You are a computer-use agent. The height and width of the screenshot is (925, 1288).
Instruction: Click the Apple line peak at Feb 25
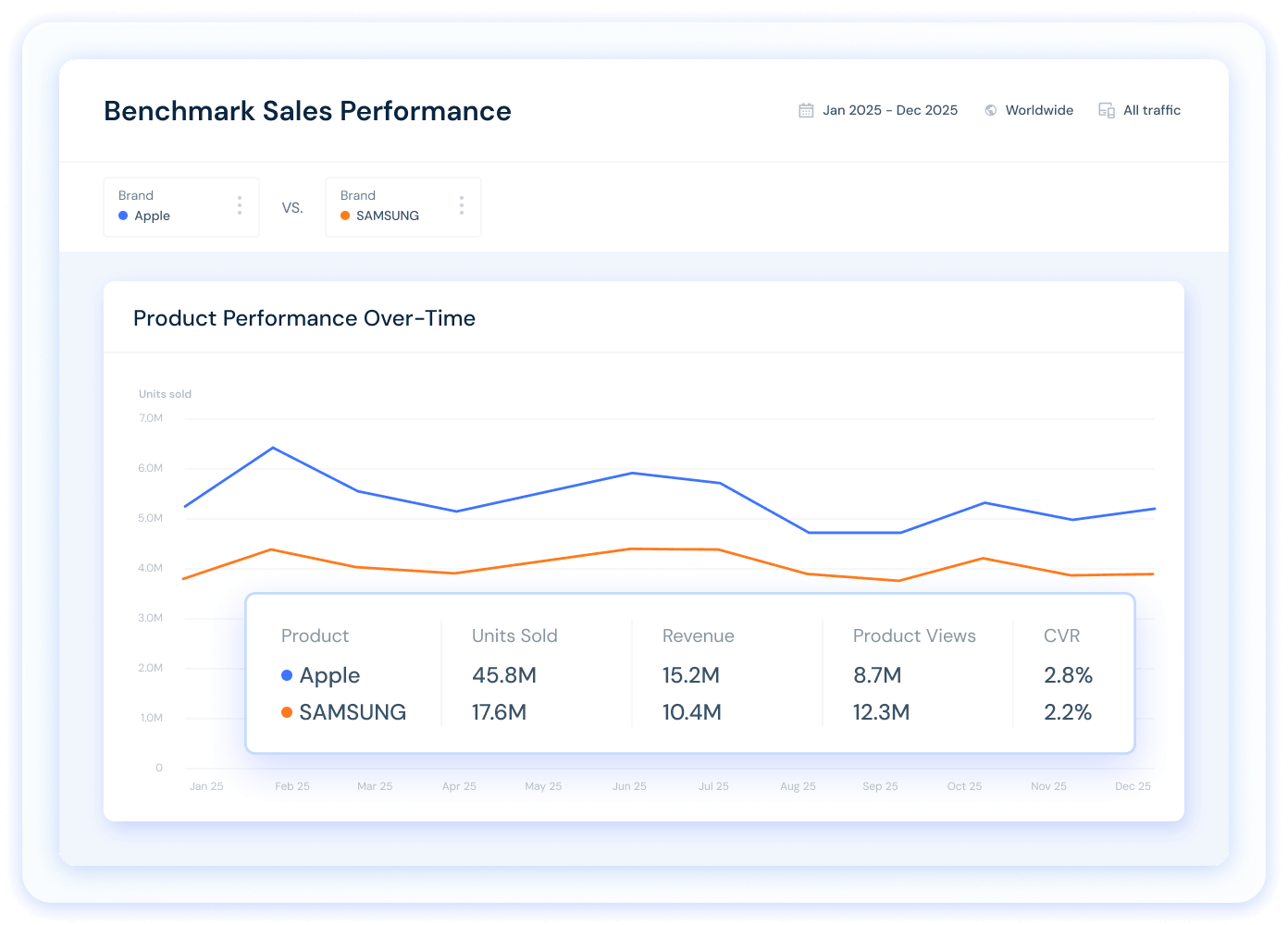tap(273, 448)
